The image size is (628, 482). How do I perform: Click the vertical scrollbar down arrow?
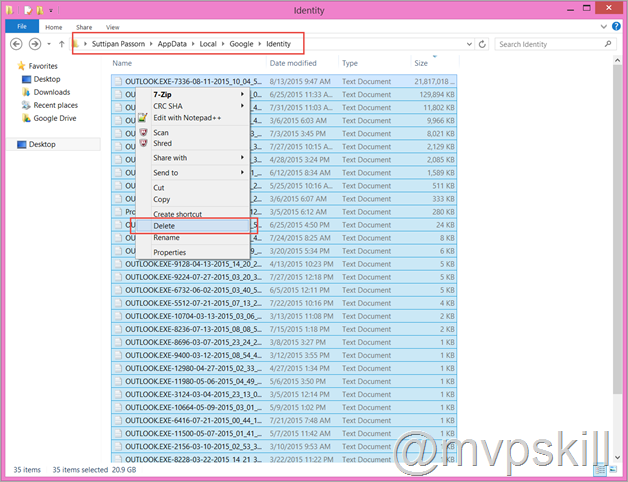click(x=617, y=458)
